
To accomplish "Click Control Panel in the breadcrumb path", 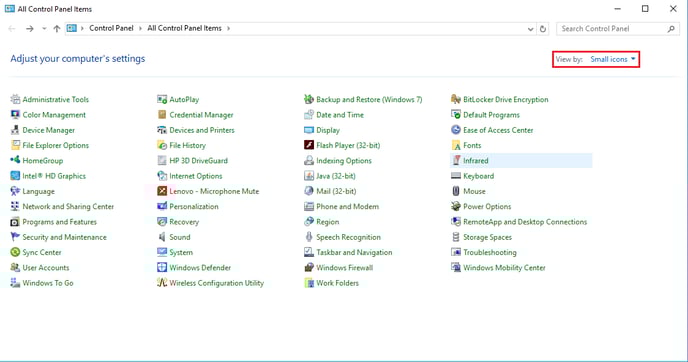I will (x=111, y=28).
